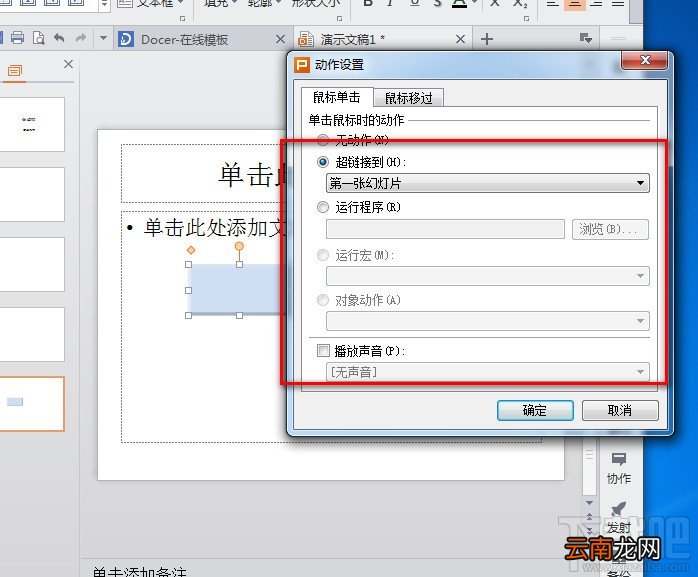Image resolution: width=698 pixels, height=577 pixels.
Task: Select the fifth slide thumbnail with blue shape
Action: (x=32, y=404)
